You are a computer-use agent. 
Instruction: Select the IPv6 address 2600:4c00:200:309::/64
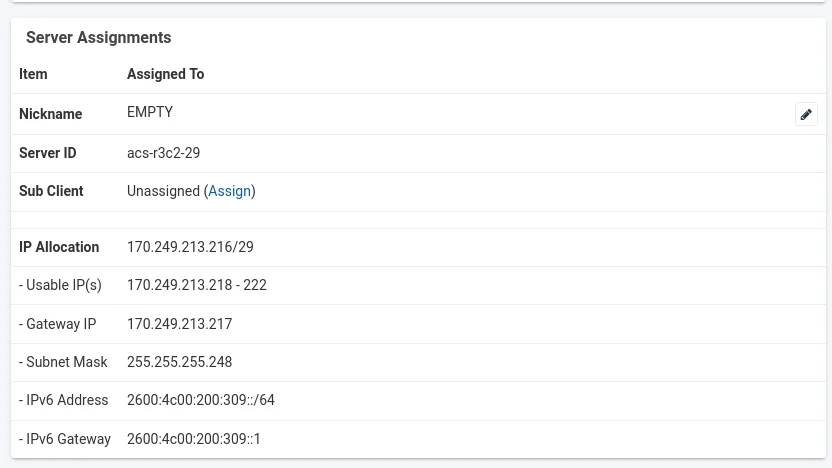tap(200, 400)
